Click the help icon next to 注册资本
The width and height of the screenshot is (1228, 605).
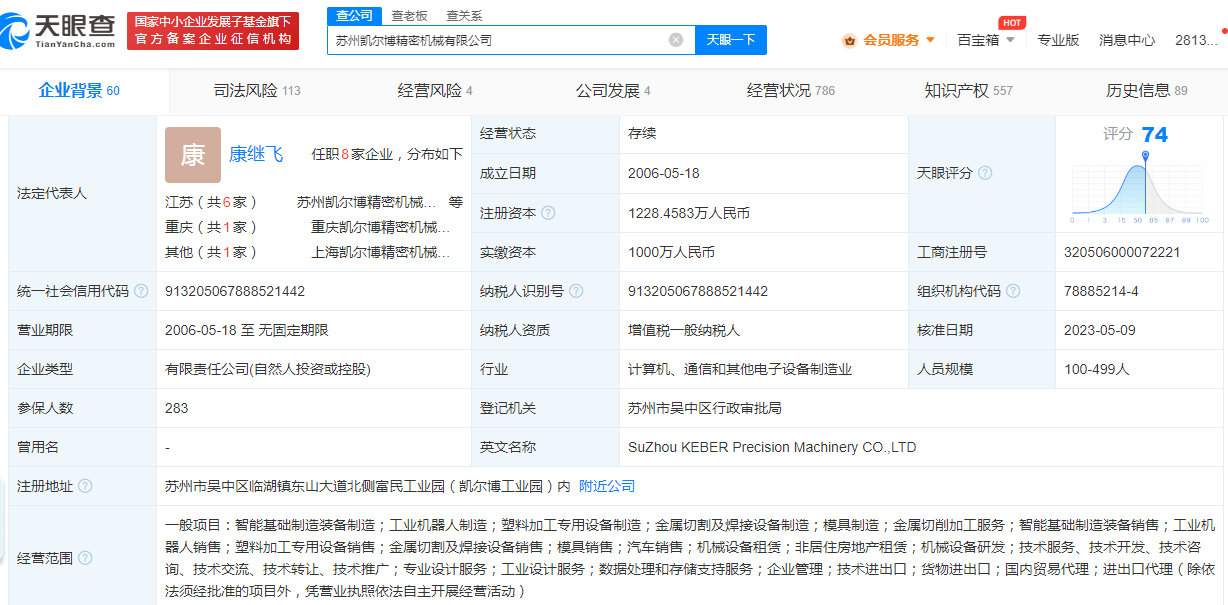tap(548, 213)
